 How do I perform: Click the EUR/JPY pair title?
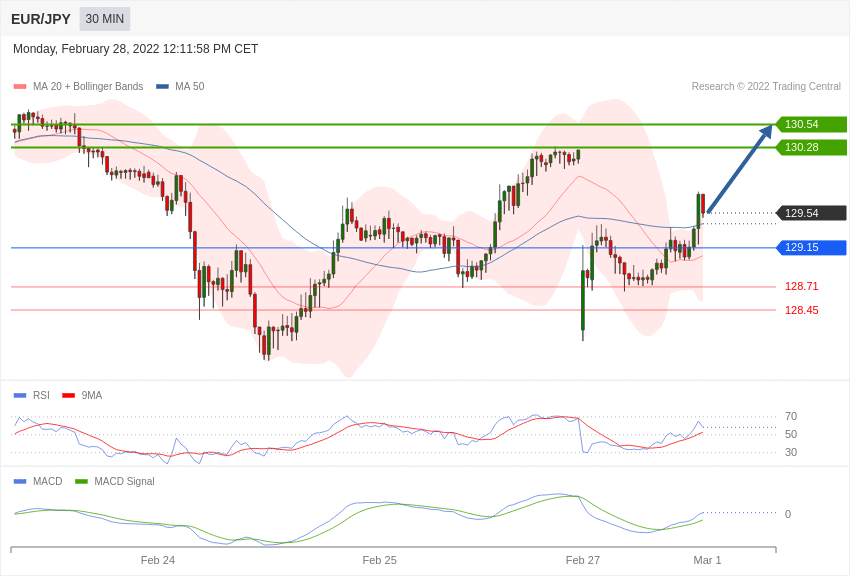coord(41,19)
